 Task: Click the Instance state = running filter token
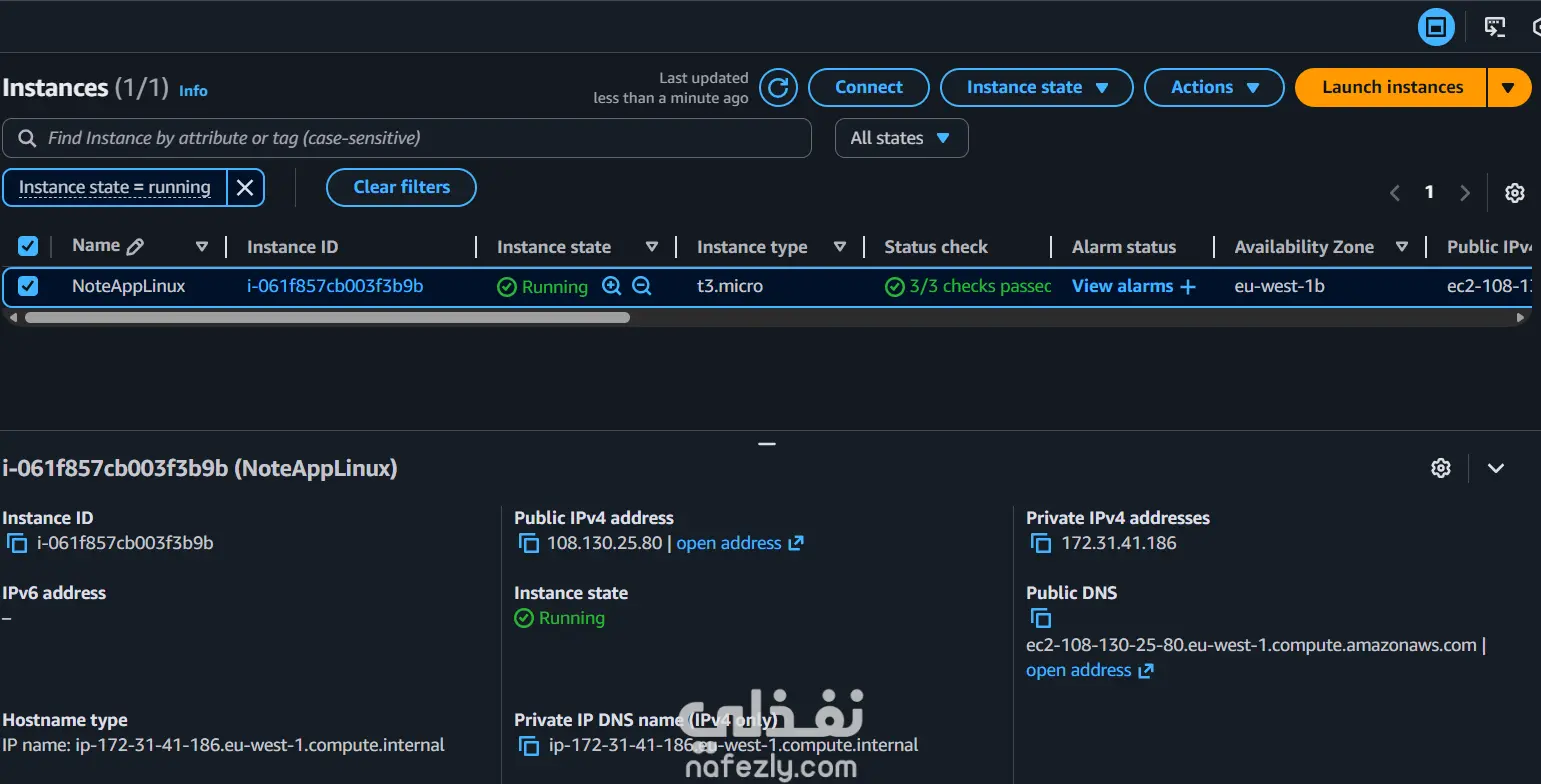(x=115, y=187)
